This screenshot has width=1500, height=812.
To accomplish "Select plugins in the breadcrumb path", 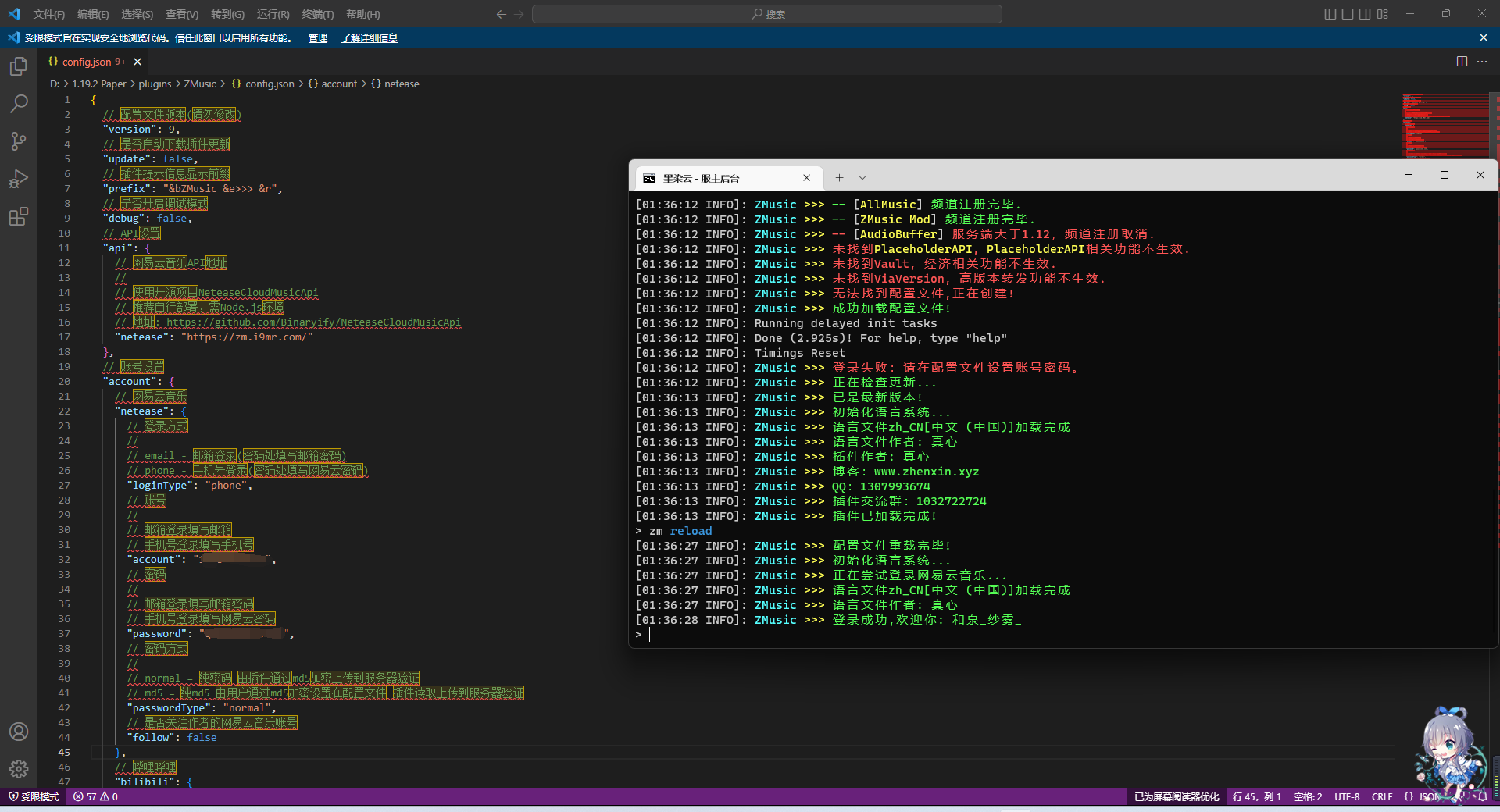I will click(155, 84).
